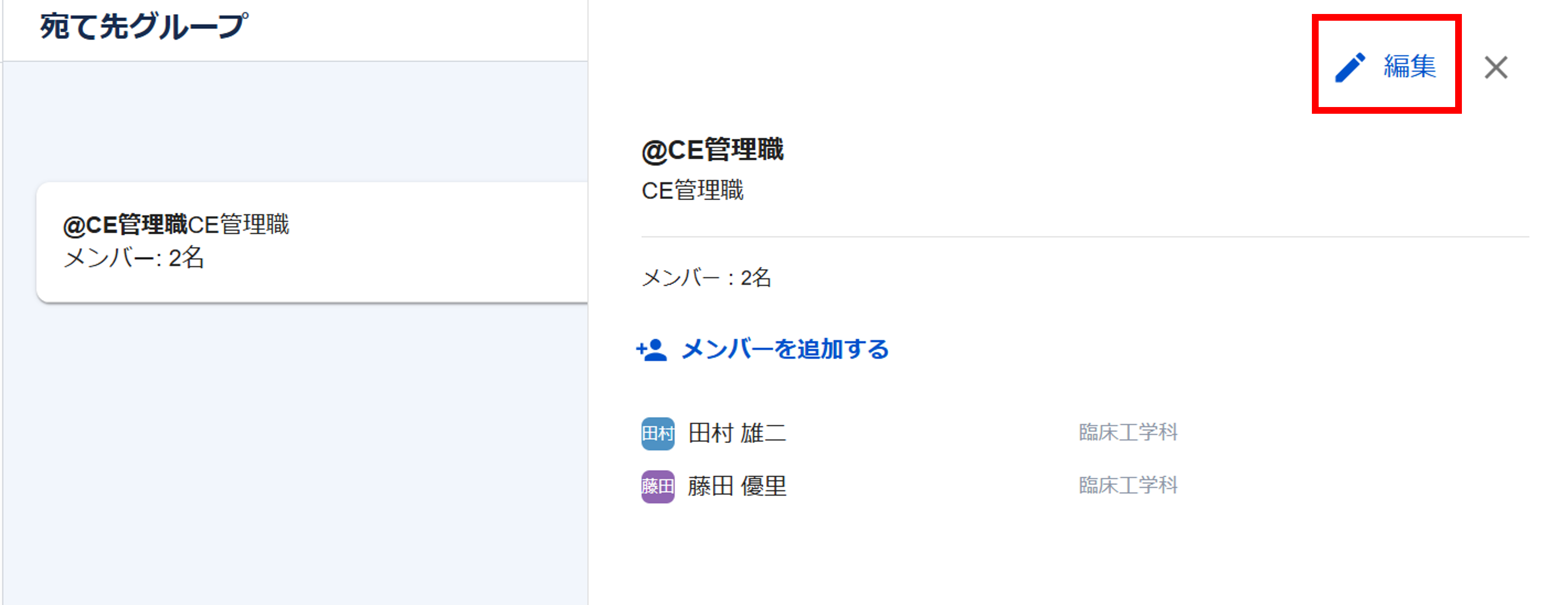
Task: Click the purple 藤田 avatar icon
Action: (657, 486)
